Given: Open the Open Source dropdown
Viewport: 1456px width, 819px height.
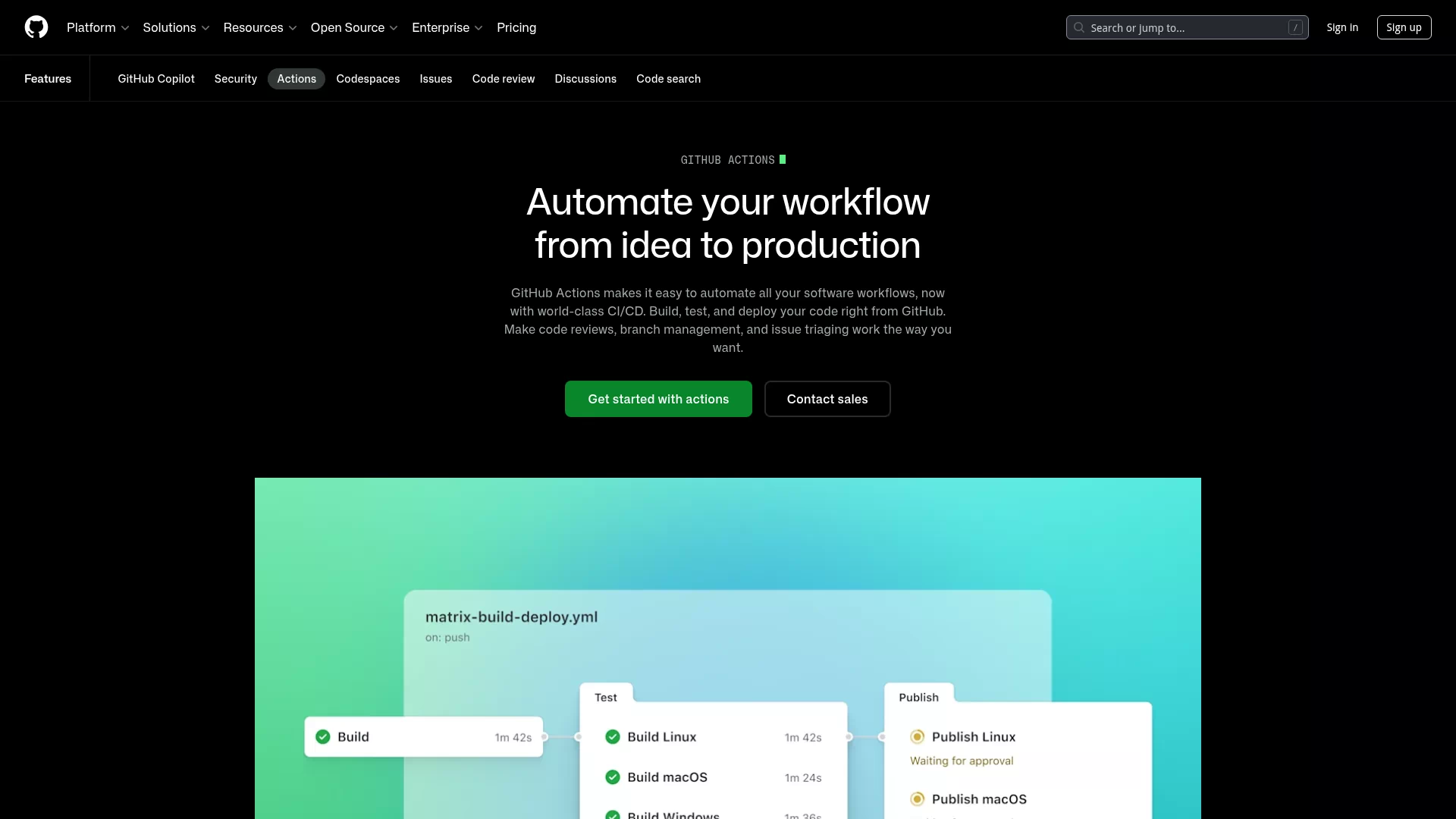Looking at the screenshot, I should coord(354,27).
